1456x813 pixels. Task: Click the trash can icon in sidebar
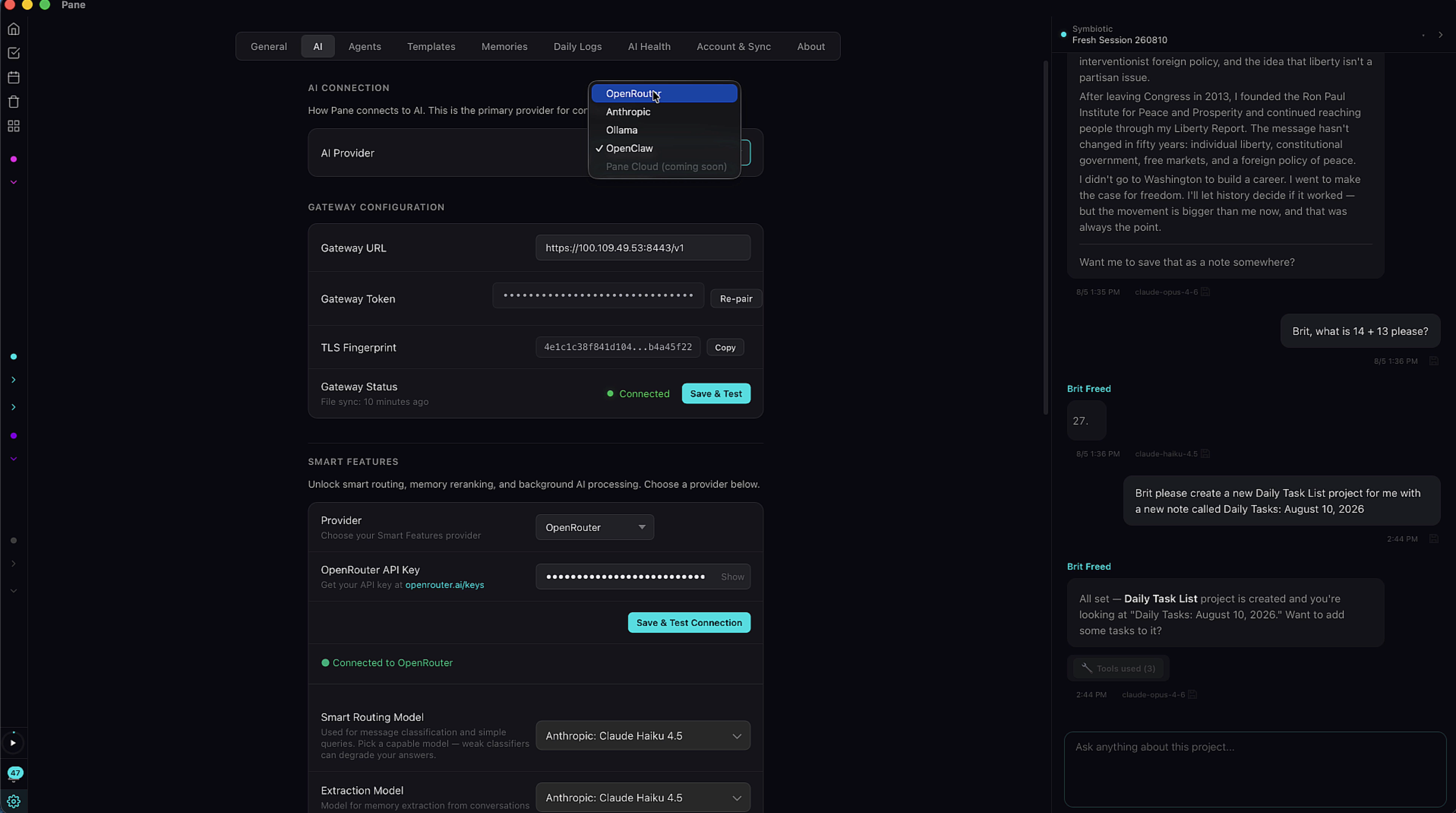14,102
